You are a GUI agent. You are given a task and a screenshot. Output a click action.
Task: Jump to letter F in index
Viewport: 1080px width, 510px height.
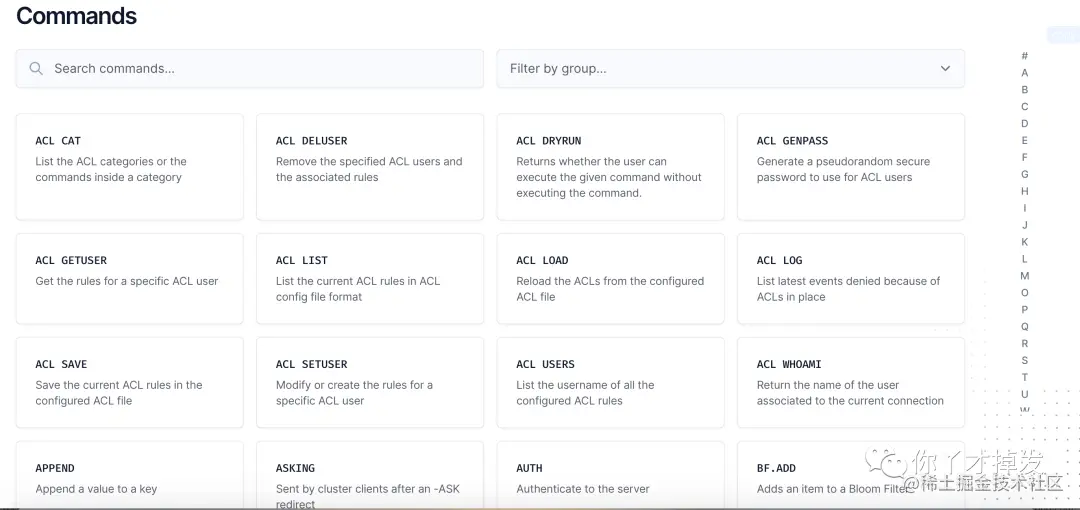coord(1025,157)
